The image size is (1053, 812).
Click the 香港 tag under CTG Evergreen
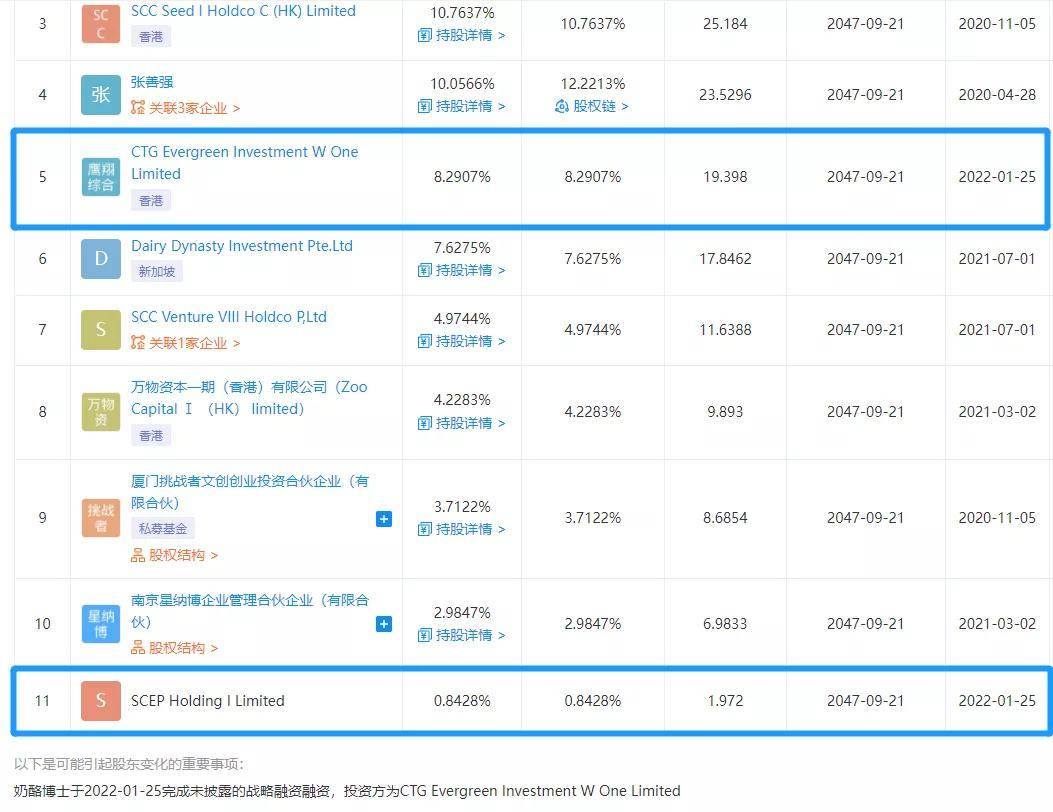pos(150,200)
